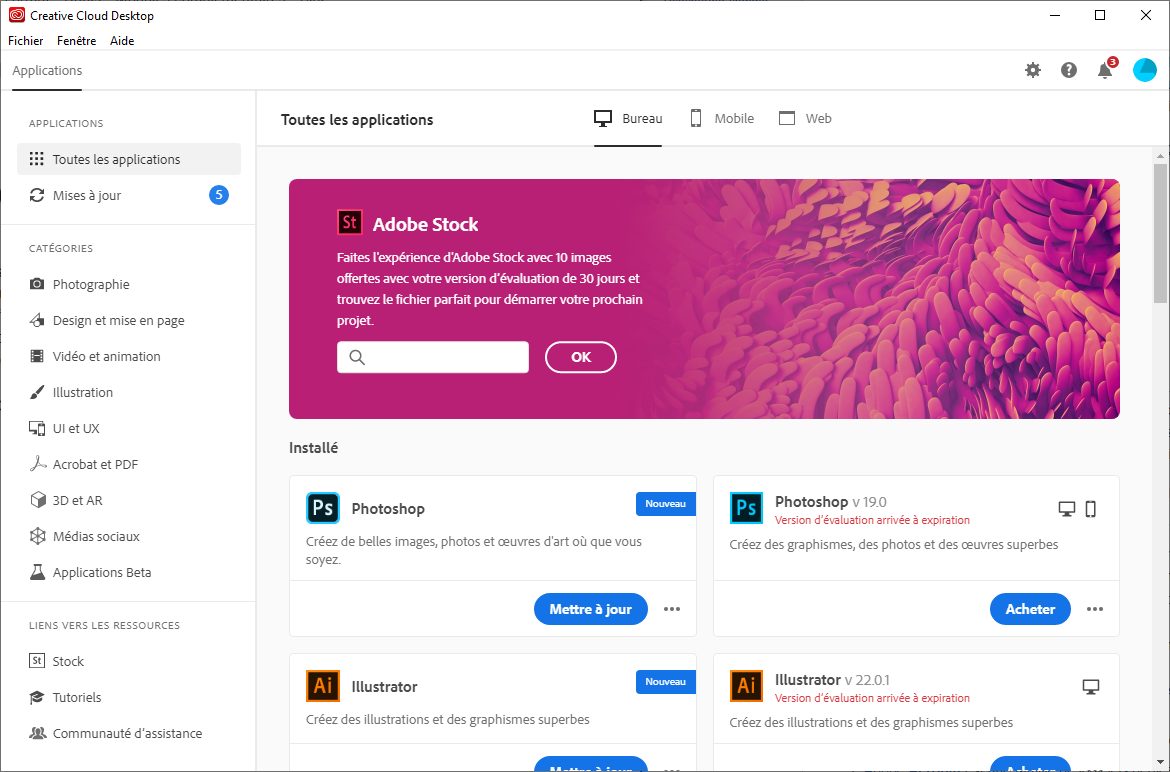Click the Toutes les applications page heading
Viewport: 1170px width, 772px height.
(x=357, y=119)
